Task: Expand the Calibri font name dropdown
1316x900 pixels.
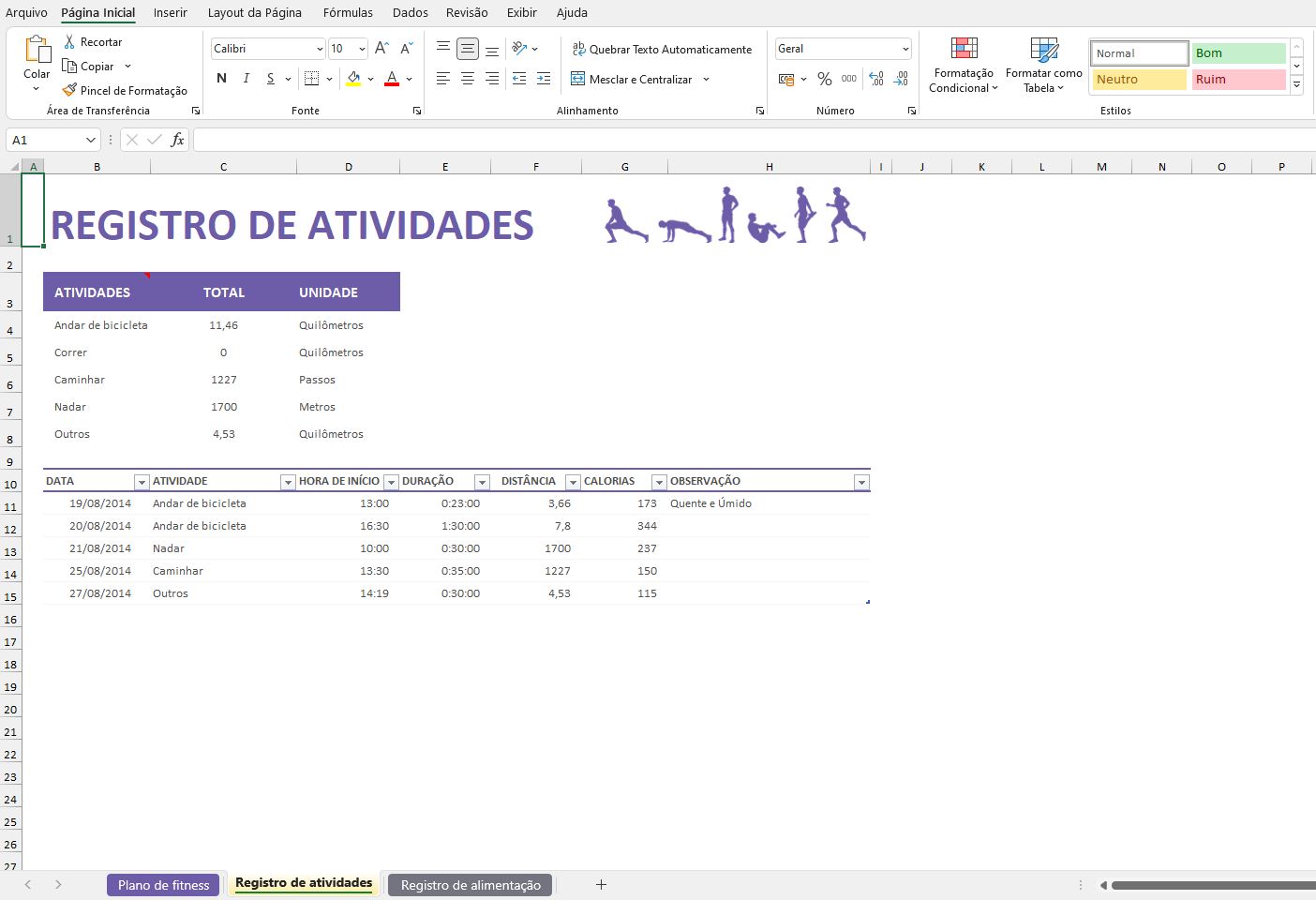Action: 320,49
